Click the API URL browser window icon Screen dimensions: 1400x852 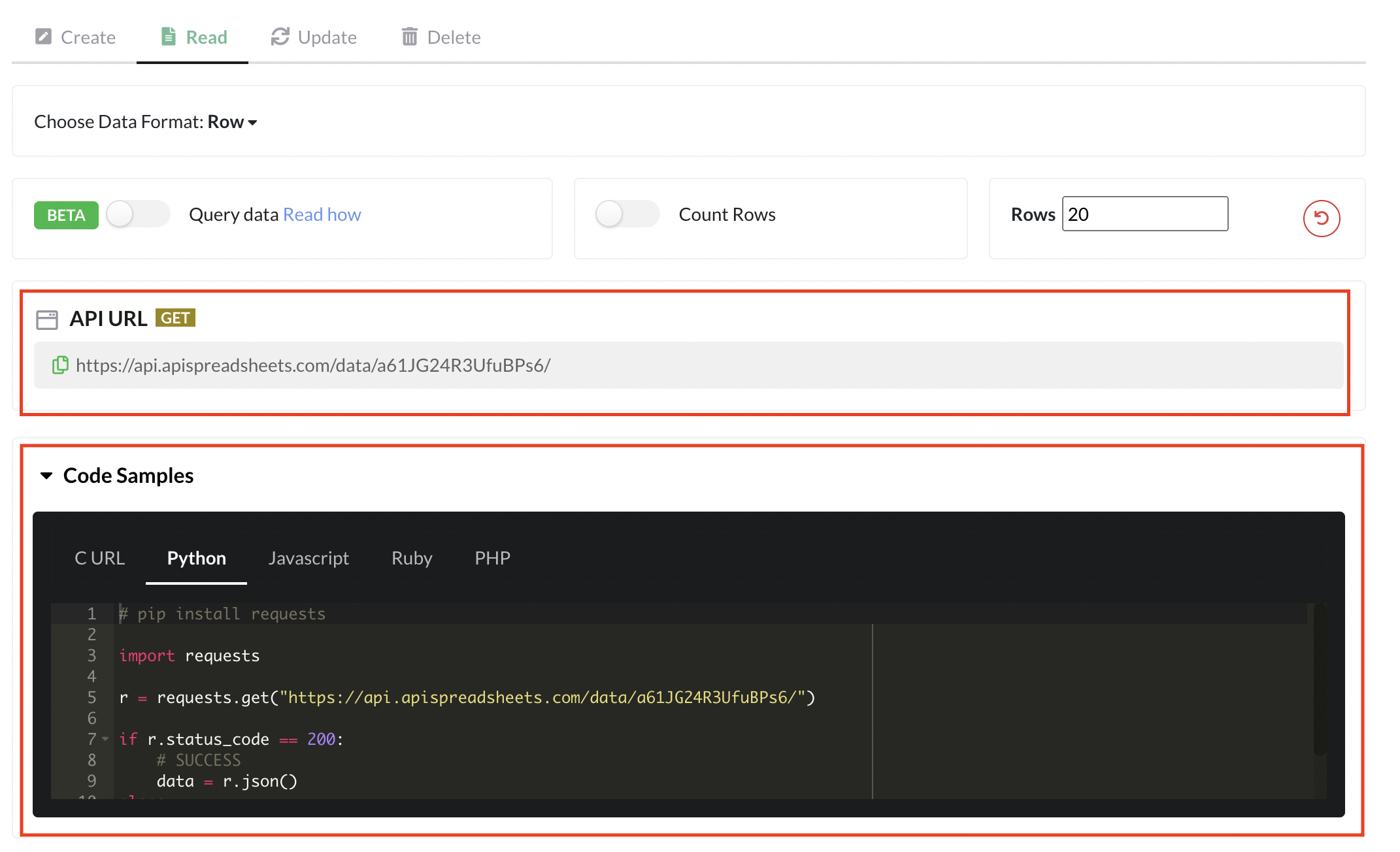47,319
